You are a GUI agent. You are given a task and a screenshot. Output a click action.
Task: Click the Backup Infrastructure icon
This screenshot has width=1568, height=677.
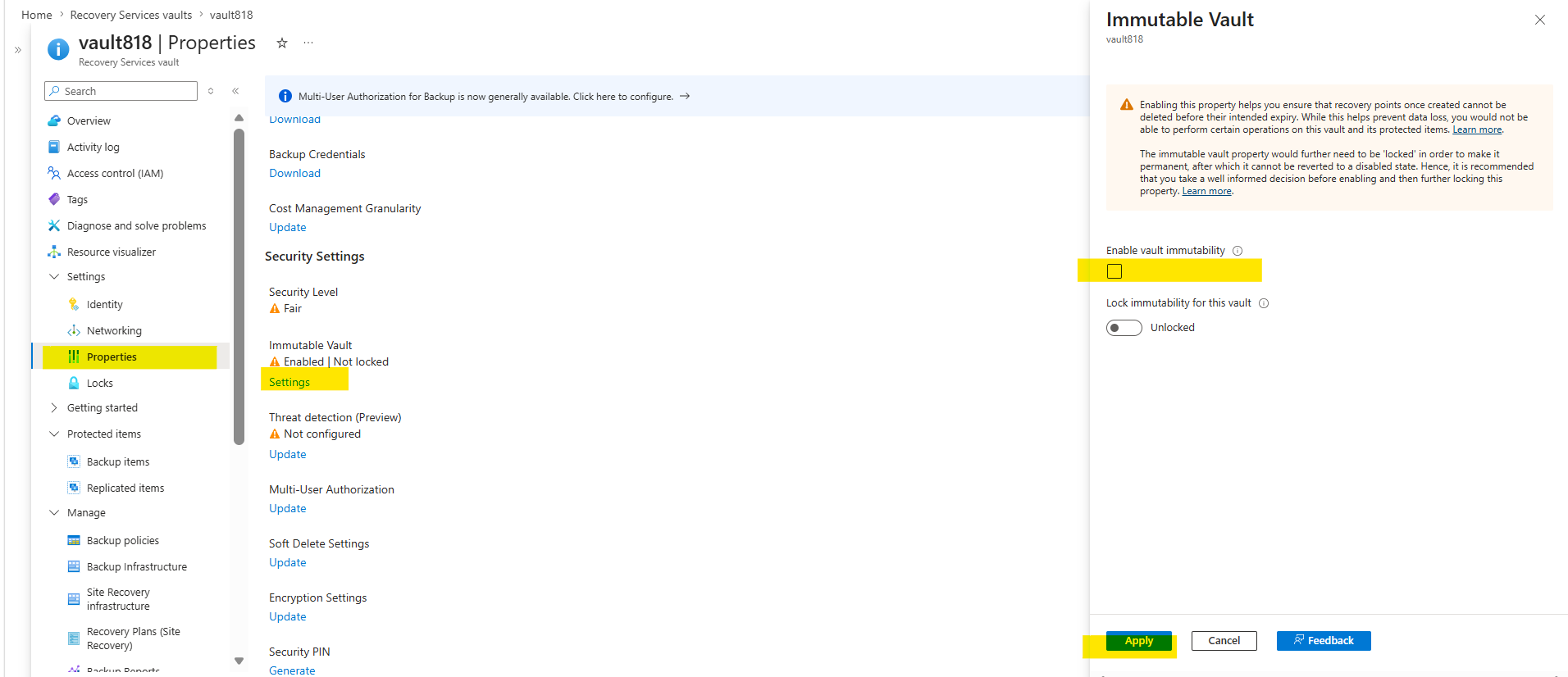click(x=74, y=566)
